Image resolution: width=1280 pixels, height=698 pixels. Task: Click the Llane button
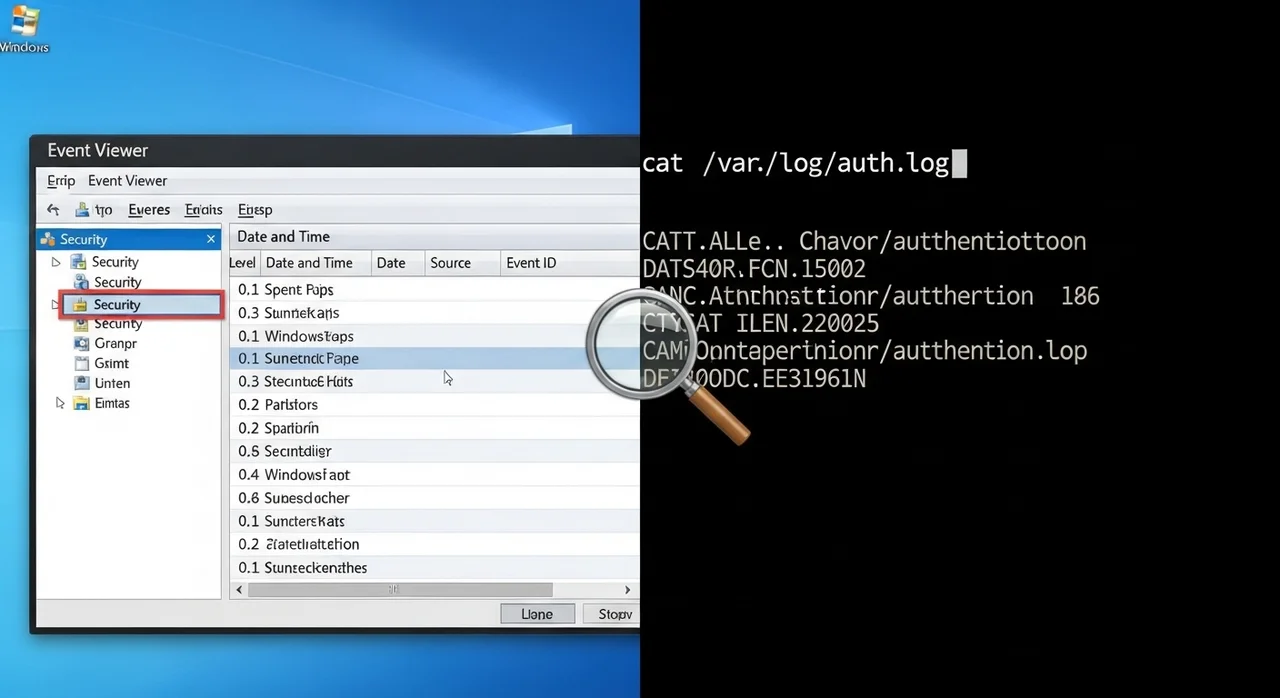[537, 614]
